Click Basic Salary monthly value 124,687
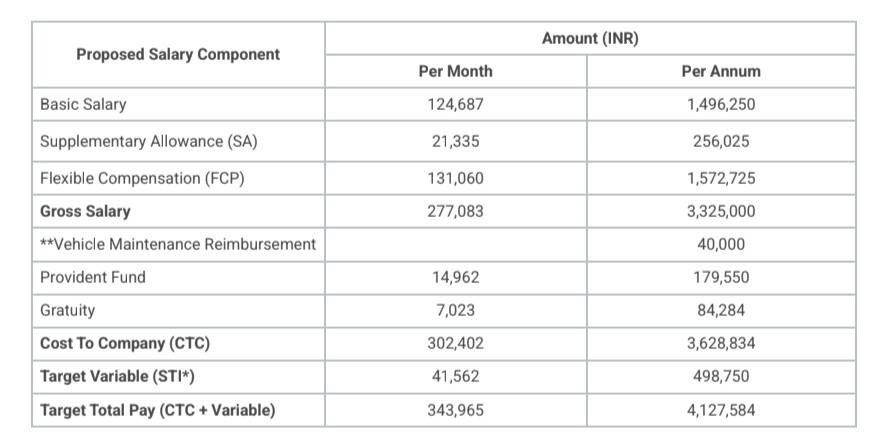Image resolution: width=882 pixels, height=444 pixels. pyautogui.click(x=455, y=105)
